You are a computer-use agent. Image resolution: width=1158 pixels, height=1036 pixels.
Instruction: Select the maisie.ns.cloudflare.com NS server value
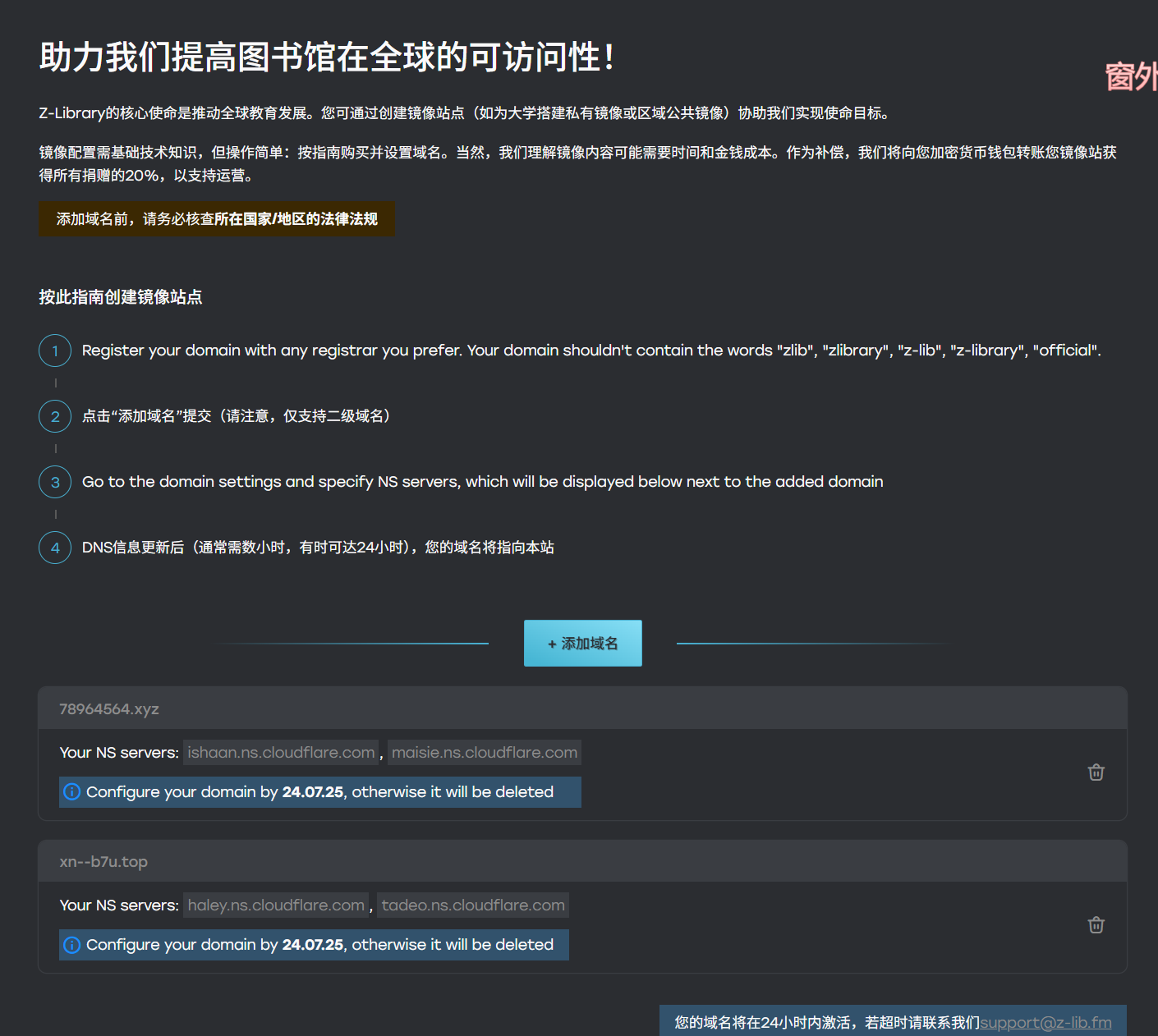[x=485, y=753]
